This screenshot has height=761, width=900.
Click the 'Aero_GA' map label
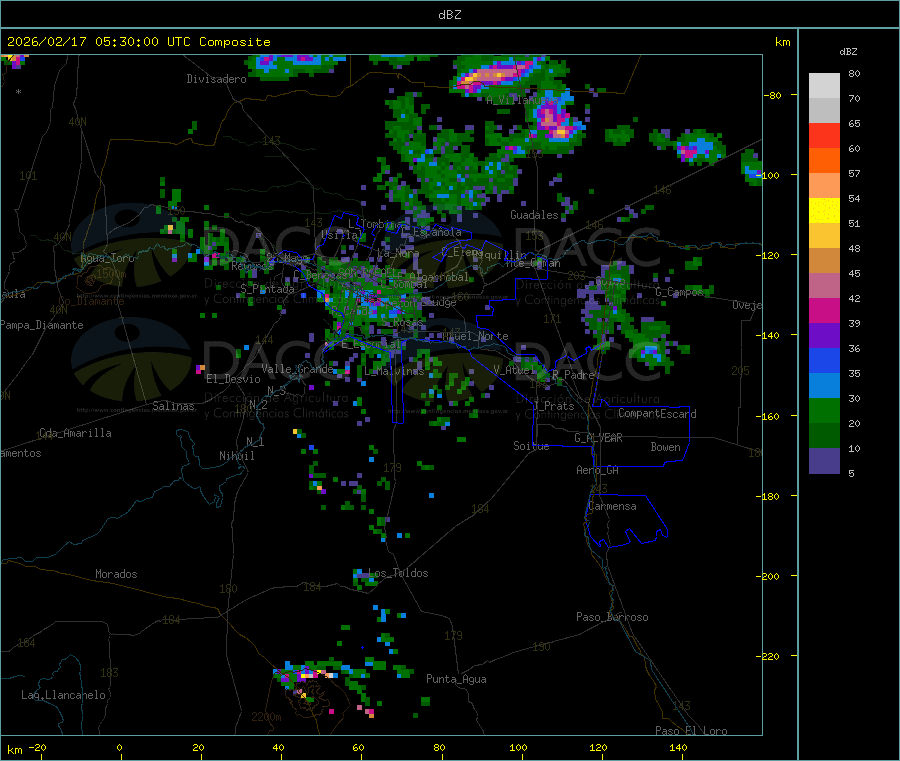(598, 471)
